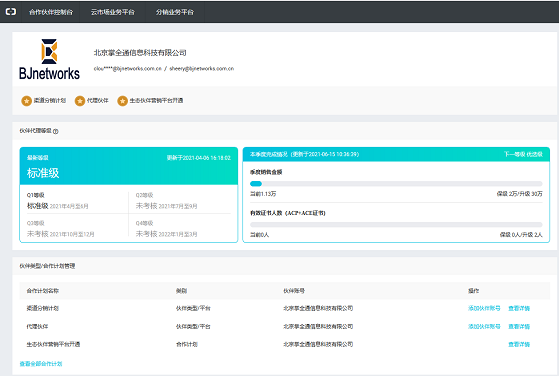
Task: Click the BJnetworks company logo
Action: coord(49,59)
